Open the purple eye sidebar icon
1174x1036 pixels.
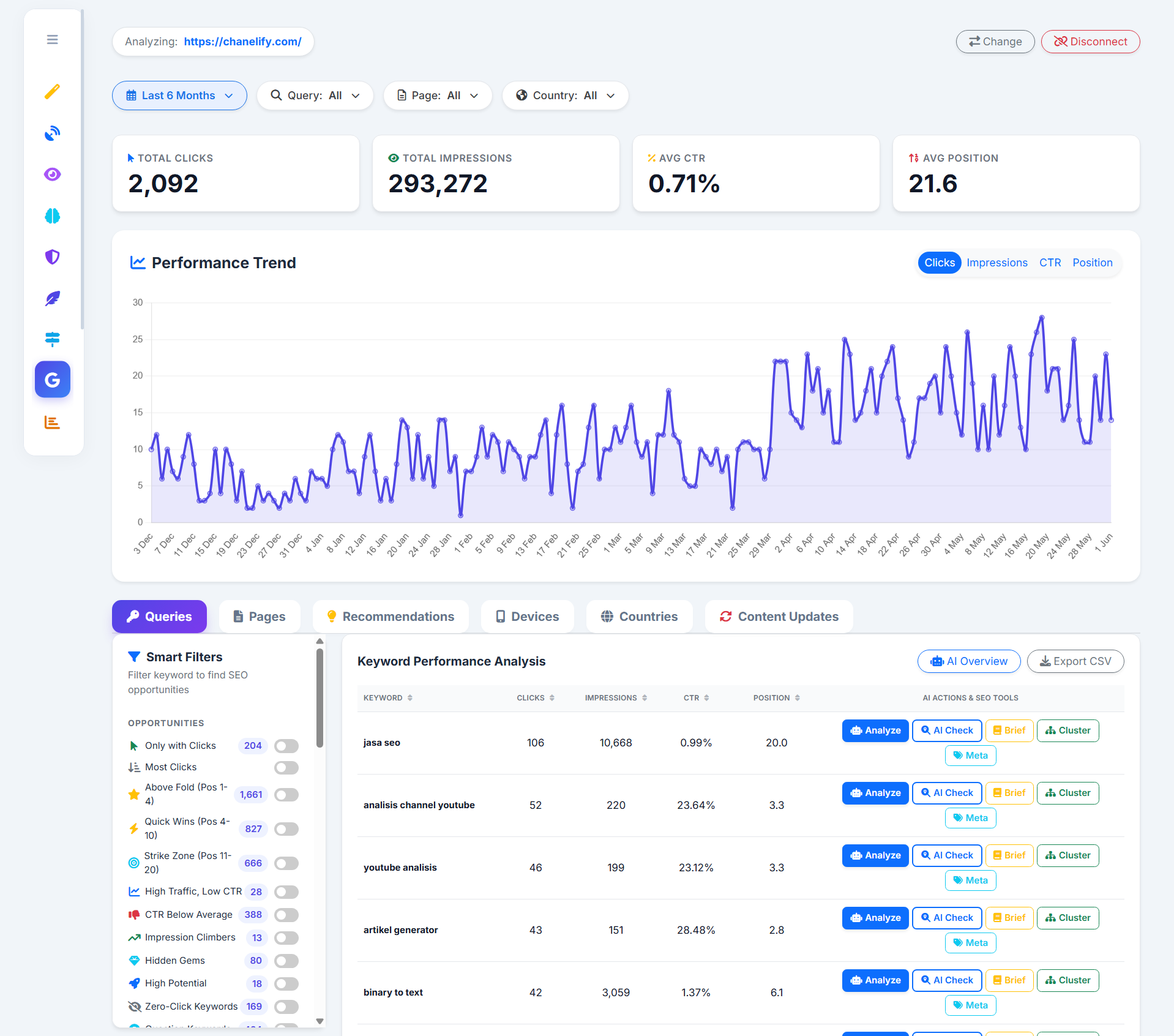pos(53,175)
